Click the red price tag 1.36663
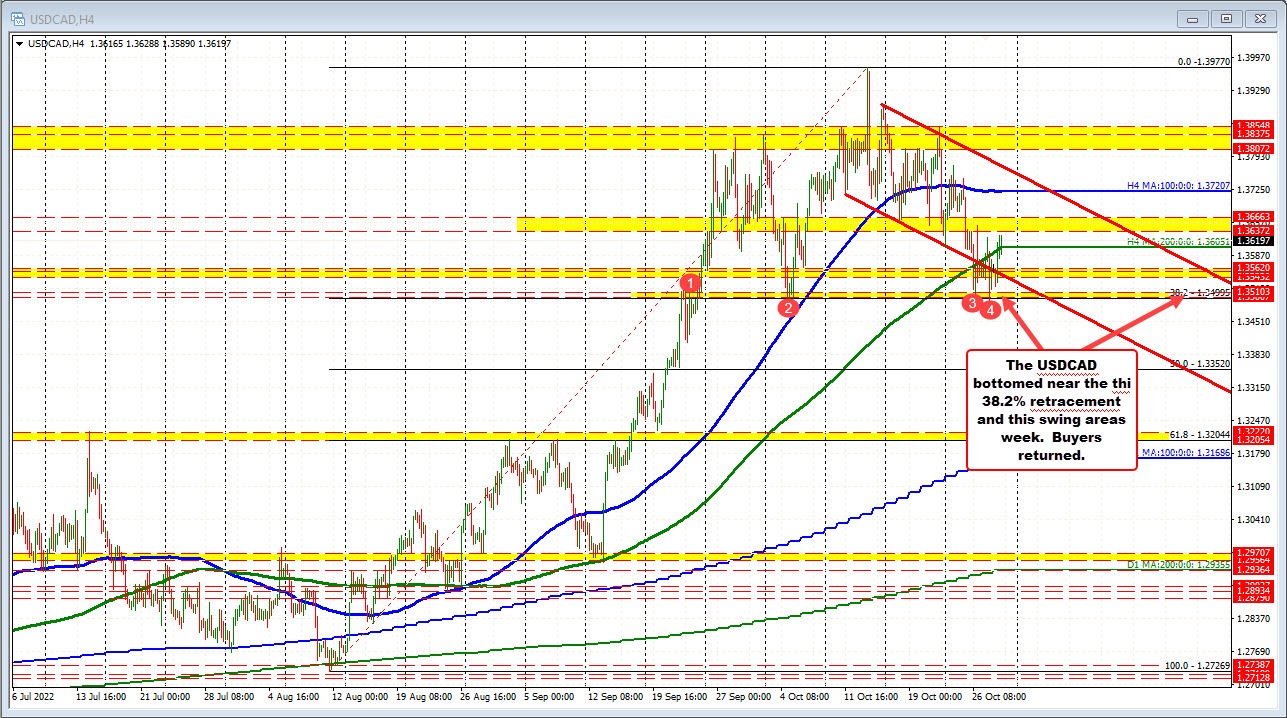This screenshot has width=1287, height=718. tap(1252, 216)
